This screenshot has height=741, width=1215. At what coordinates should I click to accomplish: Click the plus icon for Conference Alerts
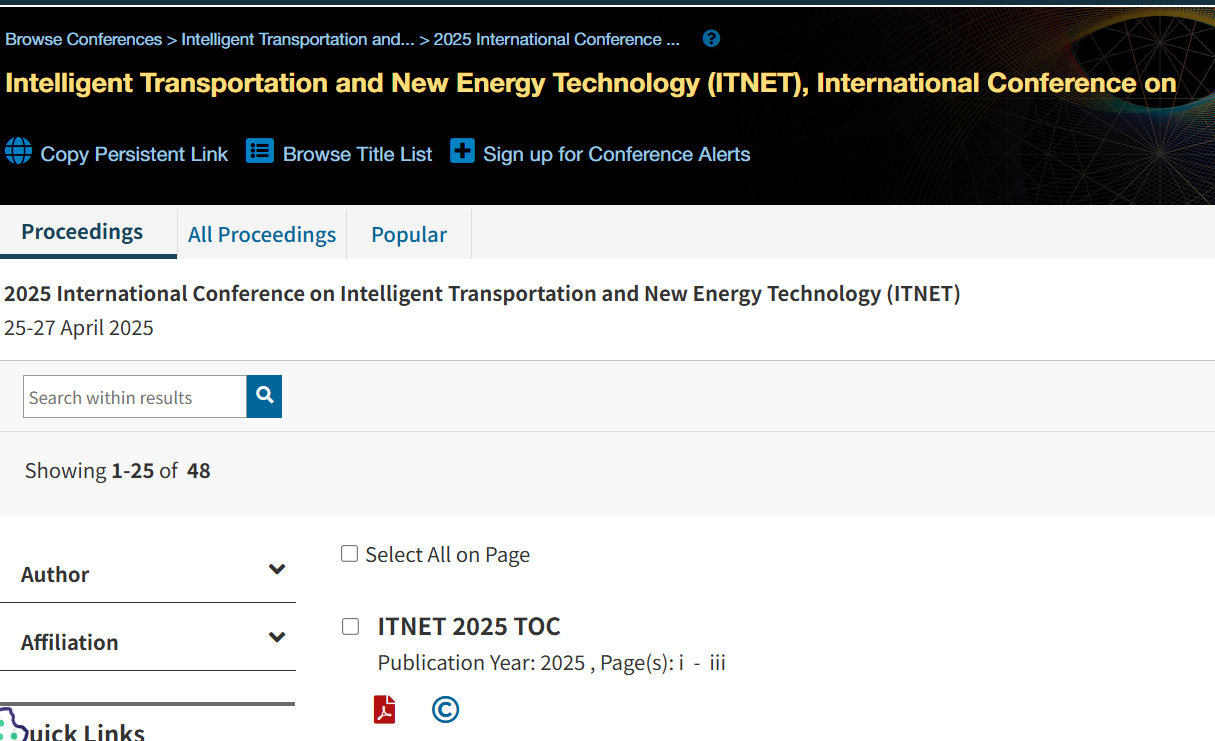462,151
